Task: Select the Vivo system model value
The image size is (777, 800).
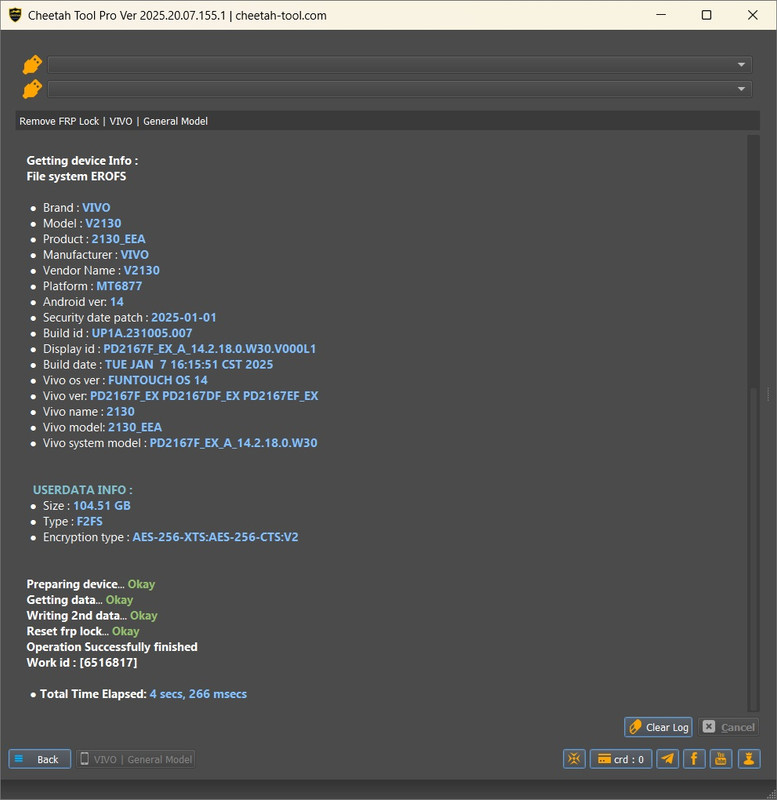Action: pyautogui.click(x=233, y=443)
